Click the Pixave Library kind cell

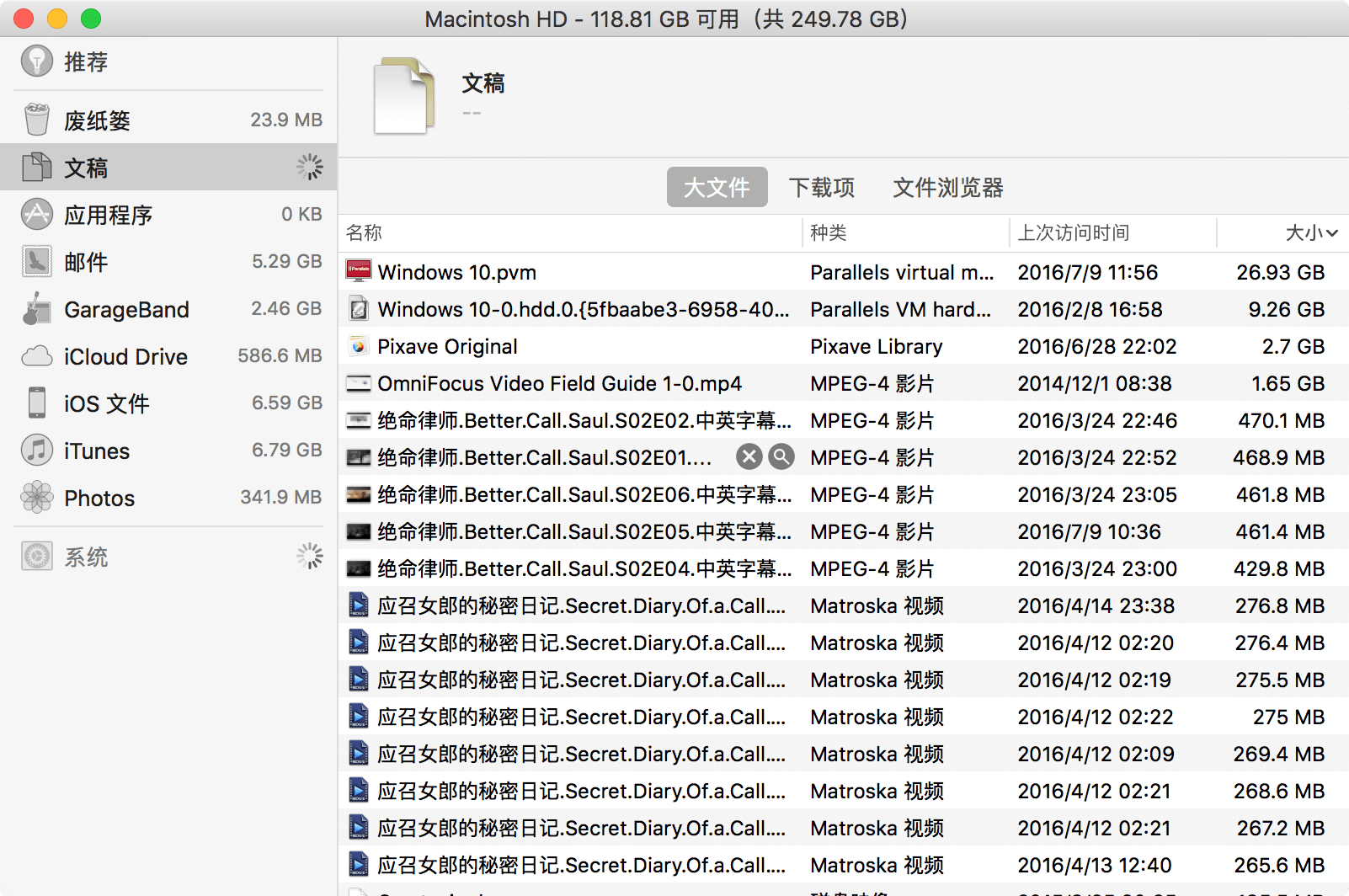click(x=877, y=346)
